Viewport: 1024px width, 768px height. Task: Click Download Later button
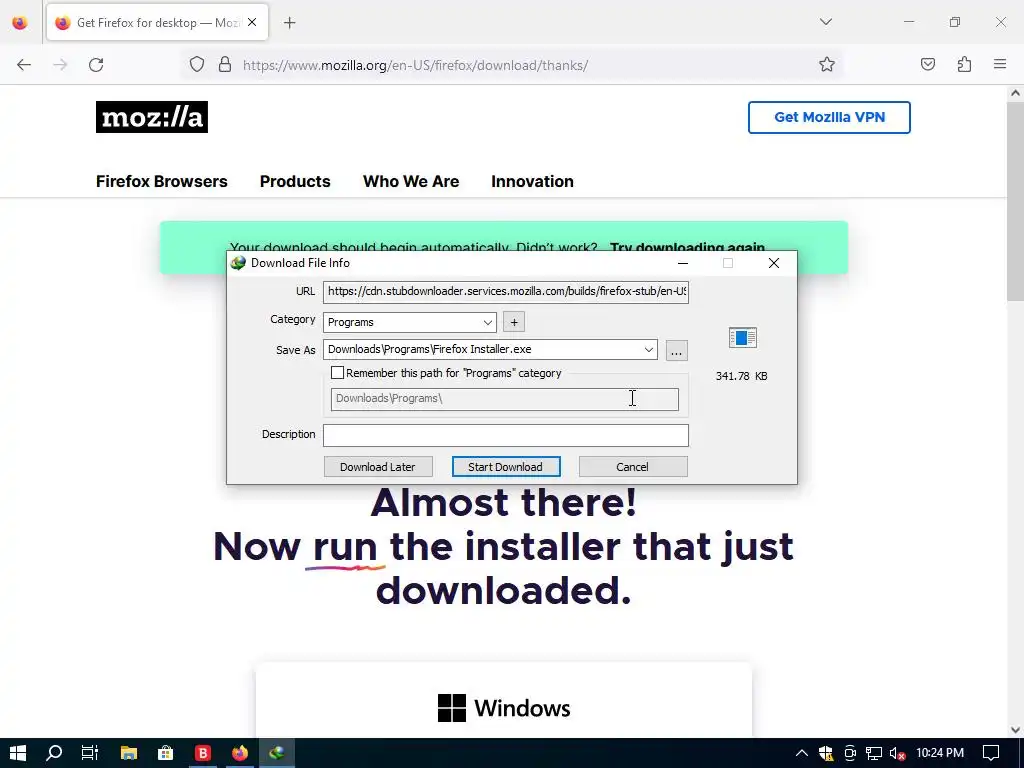point(377,467)
